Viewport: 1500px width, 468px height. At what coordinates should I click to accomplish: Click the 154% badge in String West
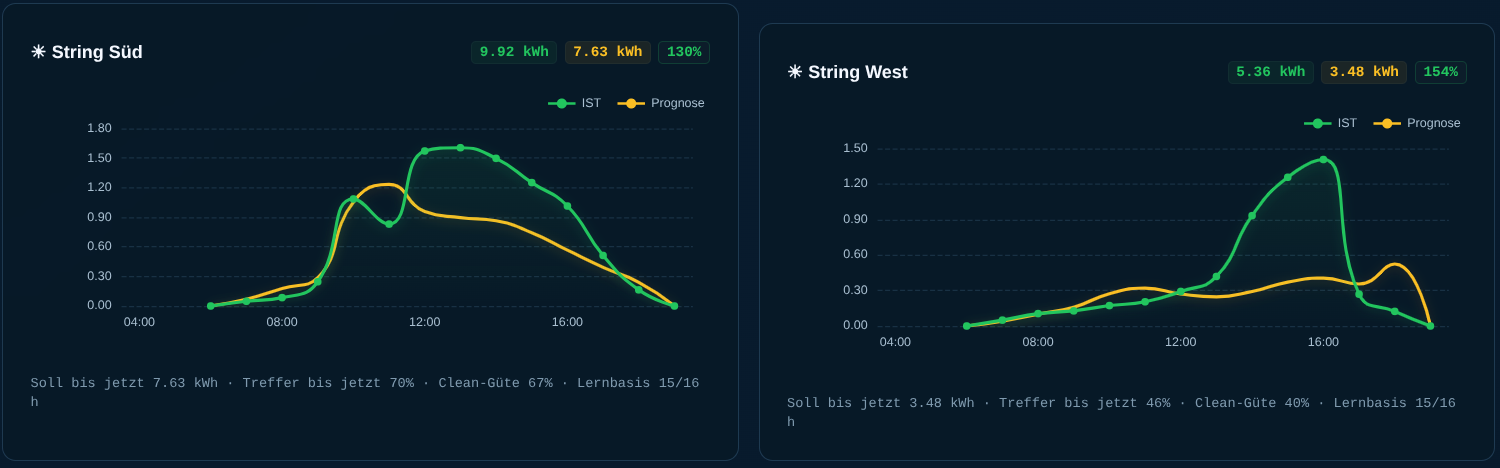click(1441, 72)
